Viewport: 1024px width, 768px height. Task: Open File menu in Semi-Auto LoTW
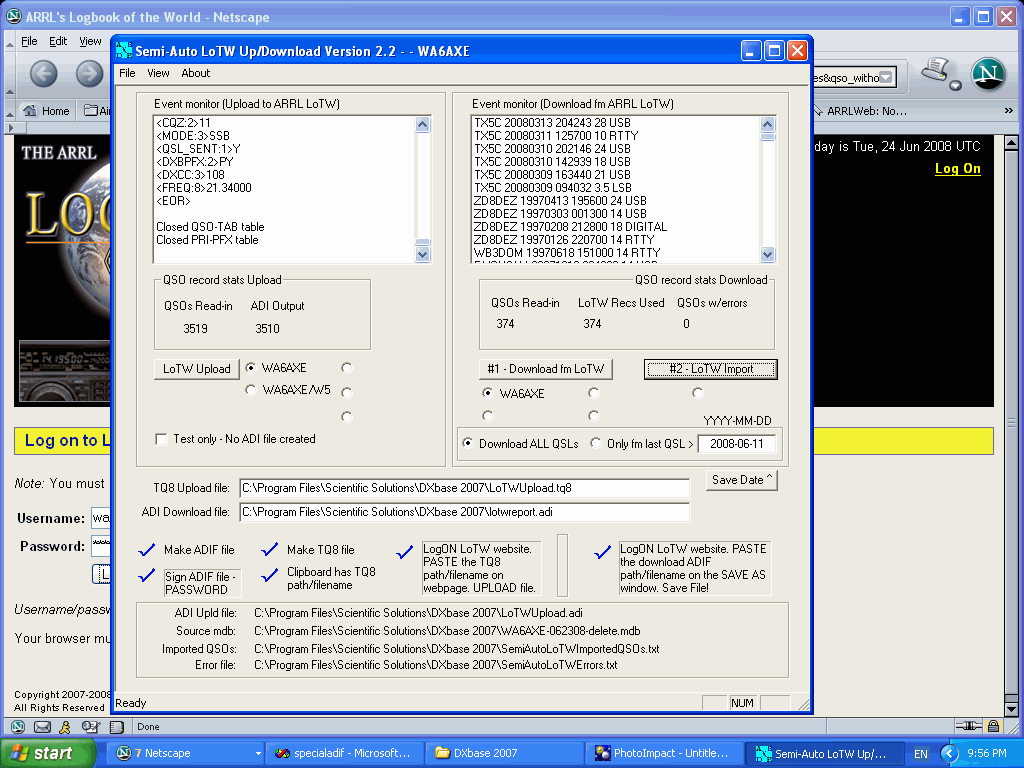click(x=127, y=73)
